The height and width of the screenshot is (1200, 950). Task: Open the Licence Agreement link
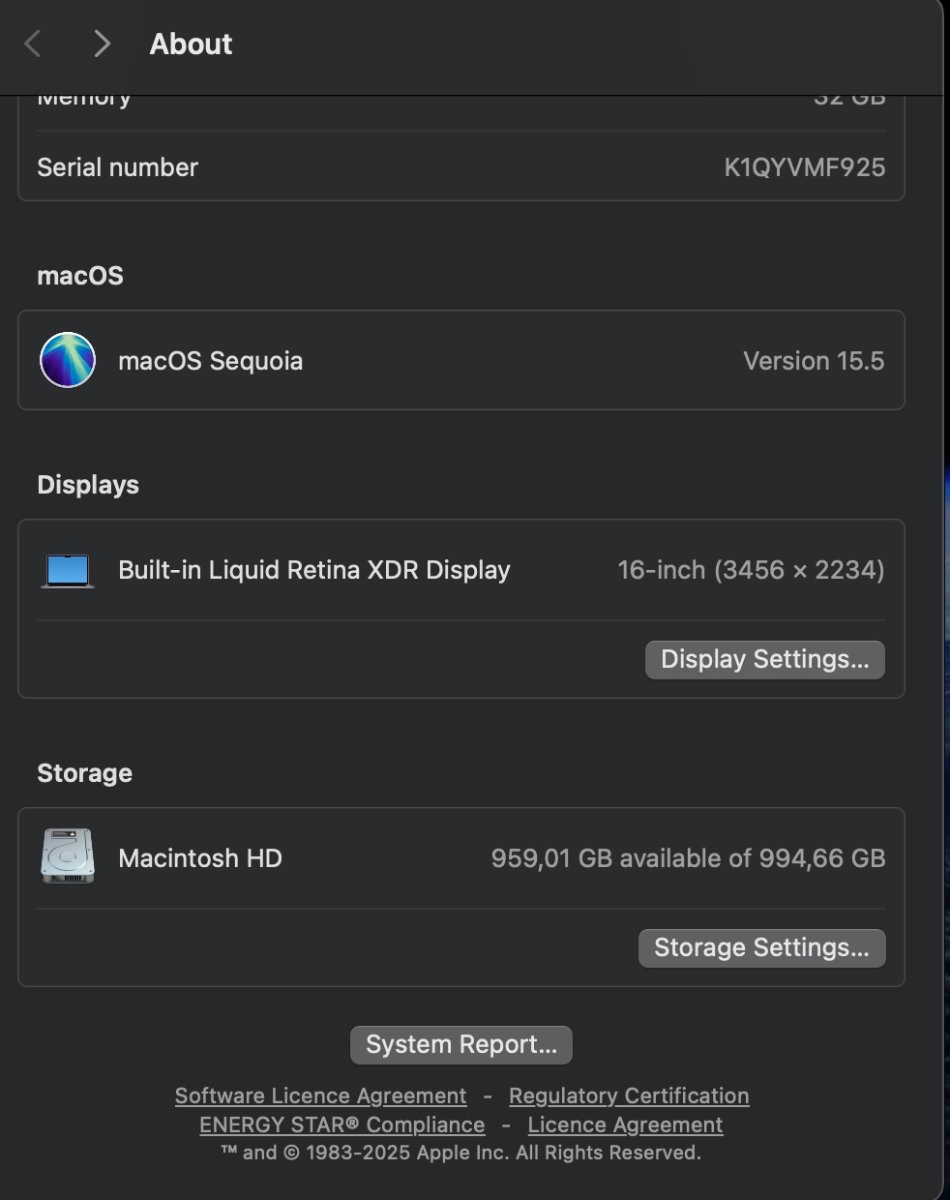click(625, 1125)
